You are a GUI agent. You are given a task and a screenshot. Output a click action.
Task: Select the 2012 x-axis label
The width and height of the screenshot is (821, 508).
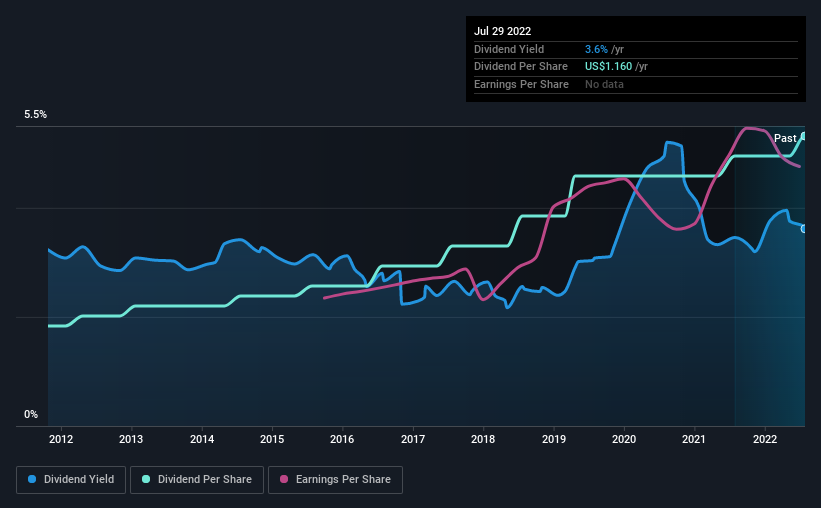pos(61,439)
